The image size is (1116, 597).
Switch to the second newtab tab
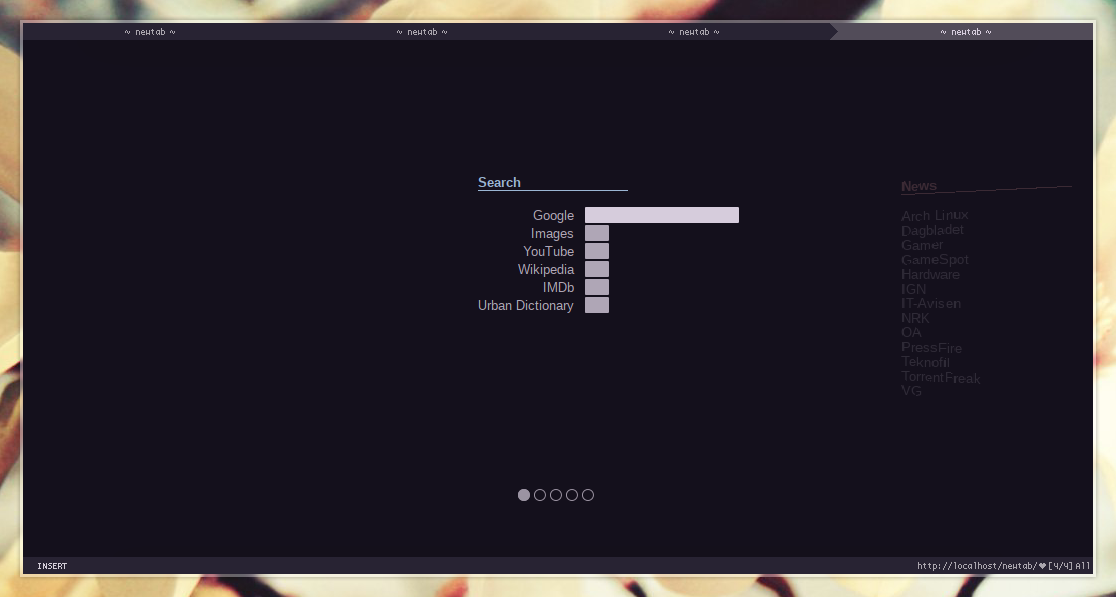click(420, 31)
